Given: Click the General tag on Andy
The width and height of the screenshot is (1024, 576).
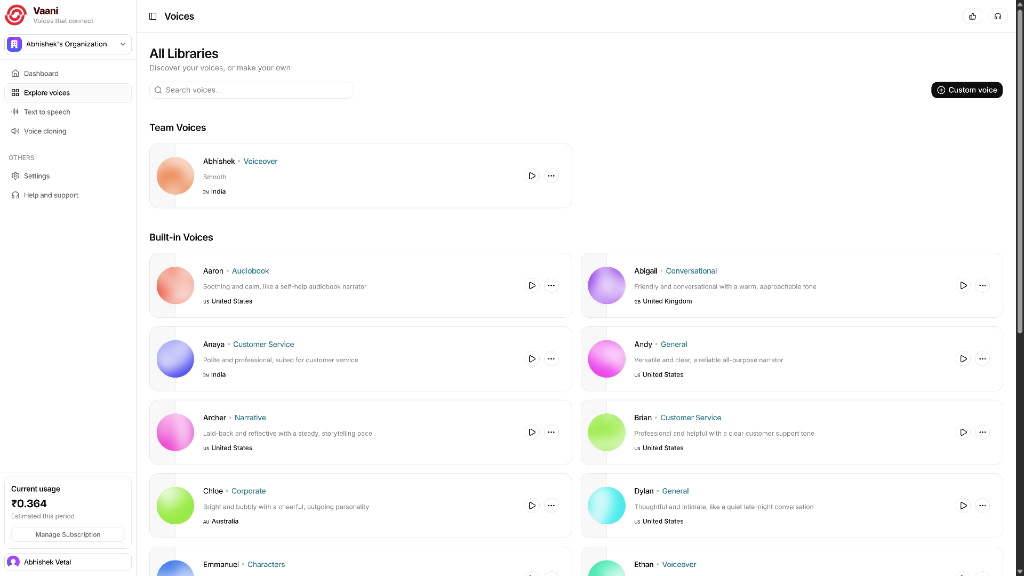Looking at the screenshot, I should pos(673,344).
